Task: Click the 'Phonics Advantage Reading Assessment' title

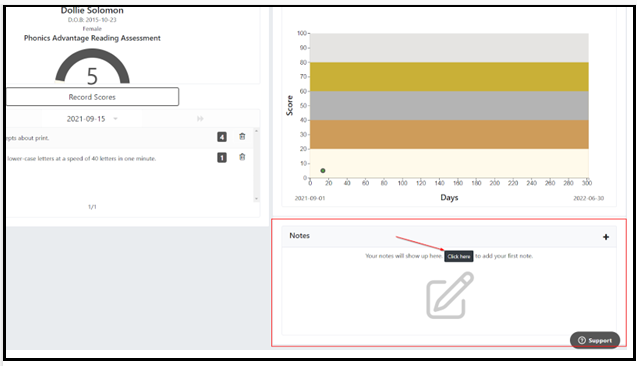Action: pos(92,38)
